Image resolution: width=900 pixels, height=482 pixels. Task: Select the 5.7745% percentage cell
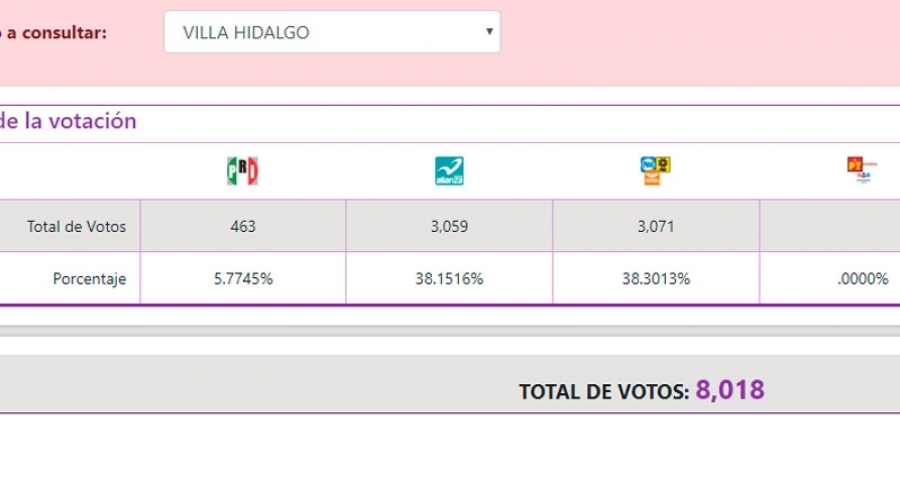[242, 279]
